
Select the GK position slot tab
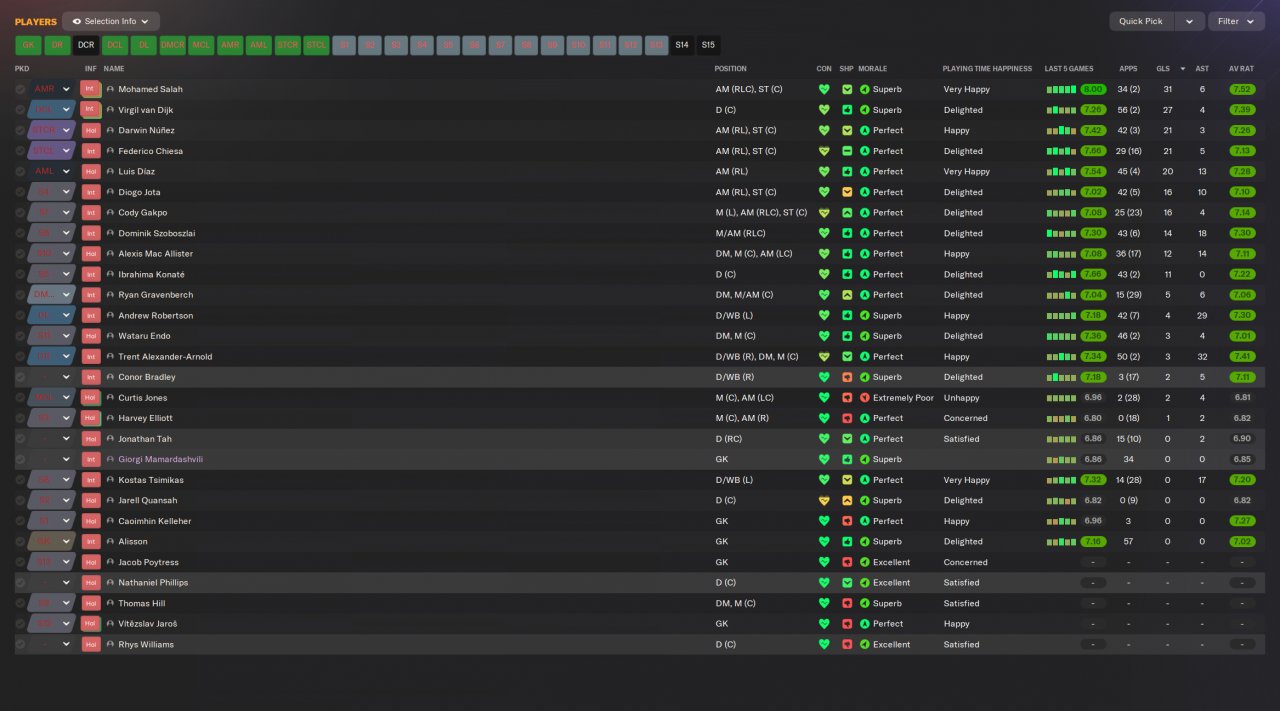tap(28, 45)
